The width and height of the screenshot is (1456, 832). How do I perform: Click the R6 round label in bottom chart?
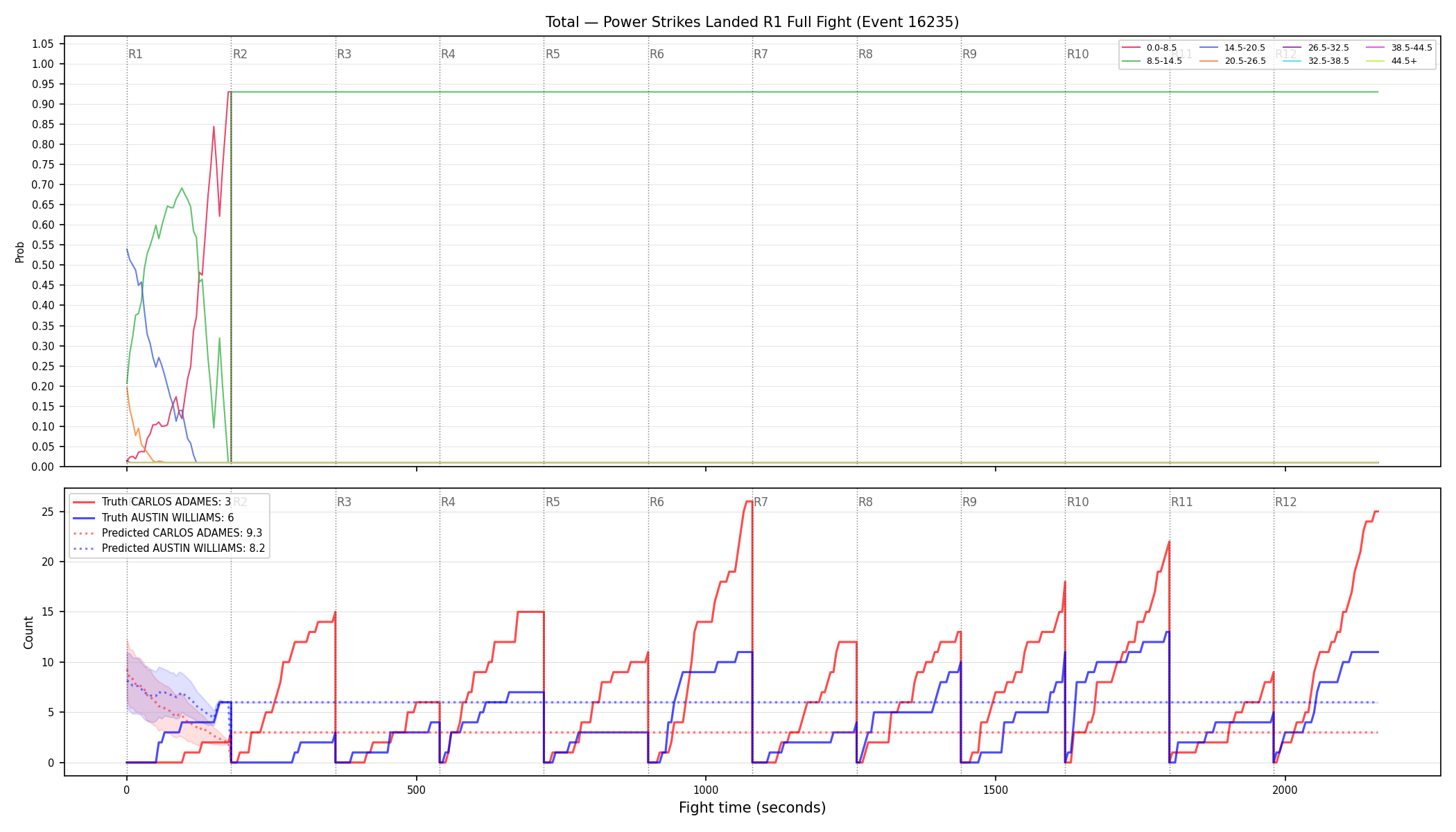657,502
